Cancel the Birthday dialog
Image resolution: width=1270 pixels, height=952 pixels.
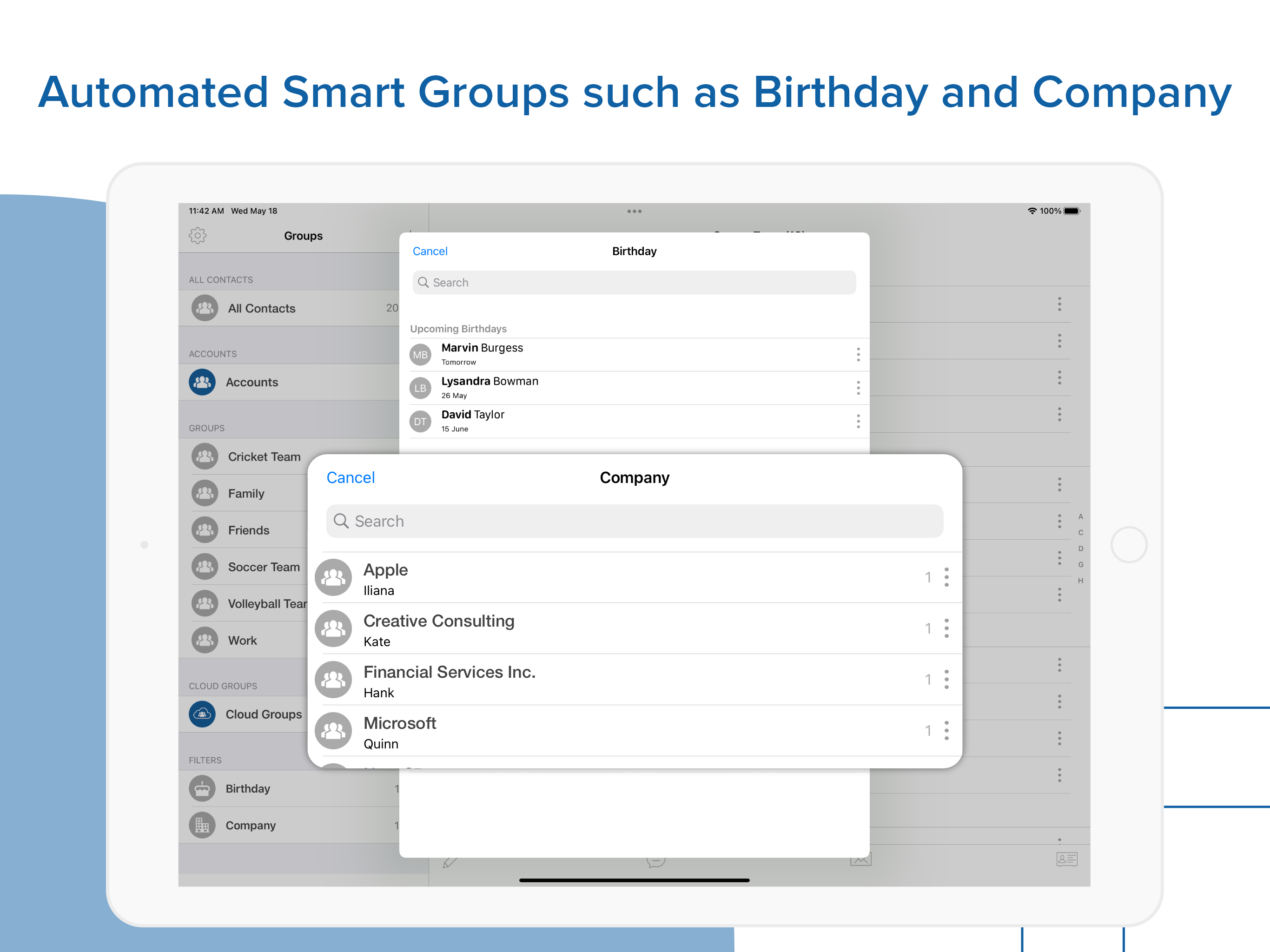click(x=430, y=251)
